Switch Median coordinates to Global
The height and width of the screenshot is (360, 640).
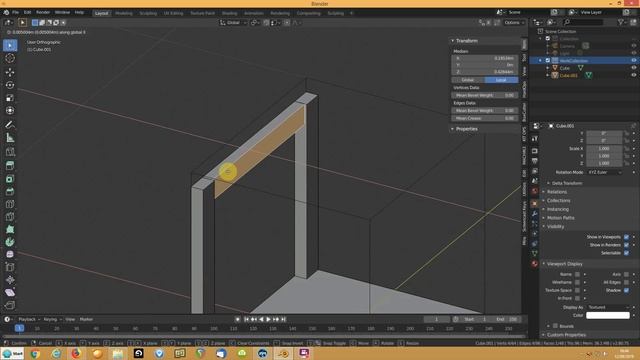tap(468, 80)
